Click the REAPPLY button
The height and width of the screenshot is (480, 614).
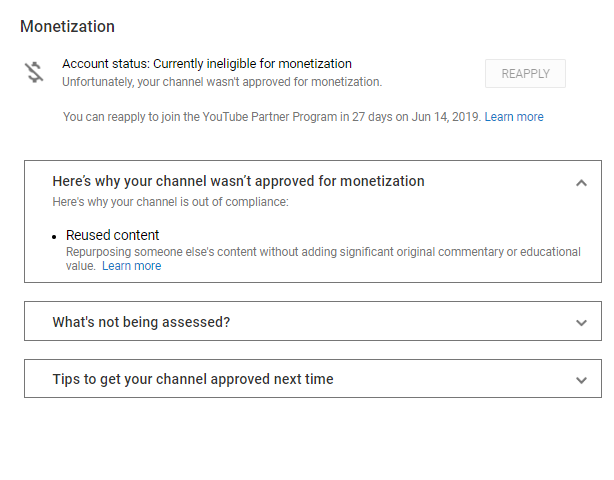(x=525, y=74)
